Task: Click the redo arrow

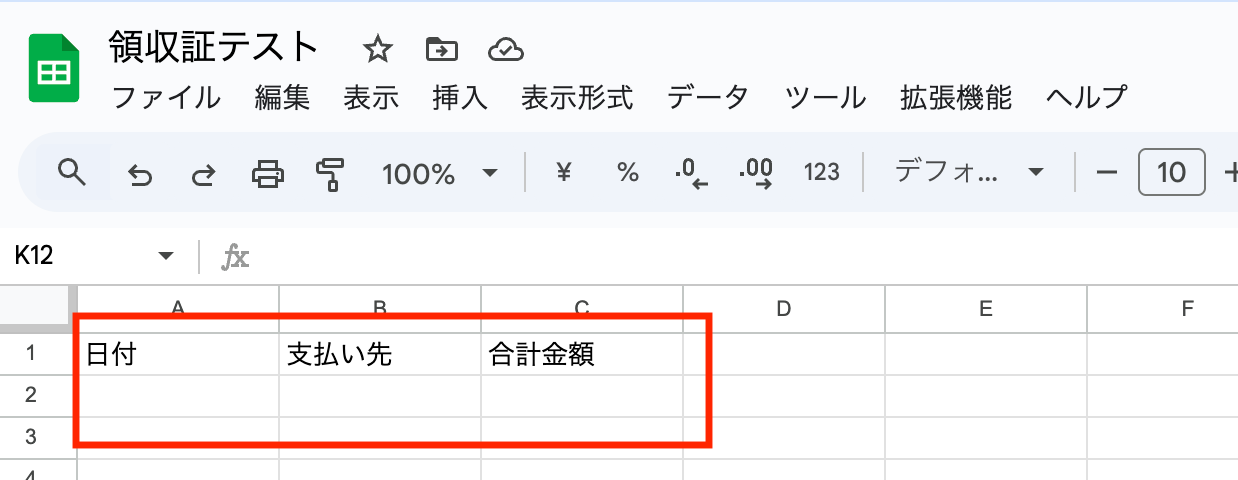Action: coord(203,175)
